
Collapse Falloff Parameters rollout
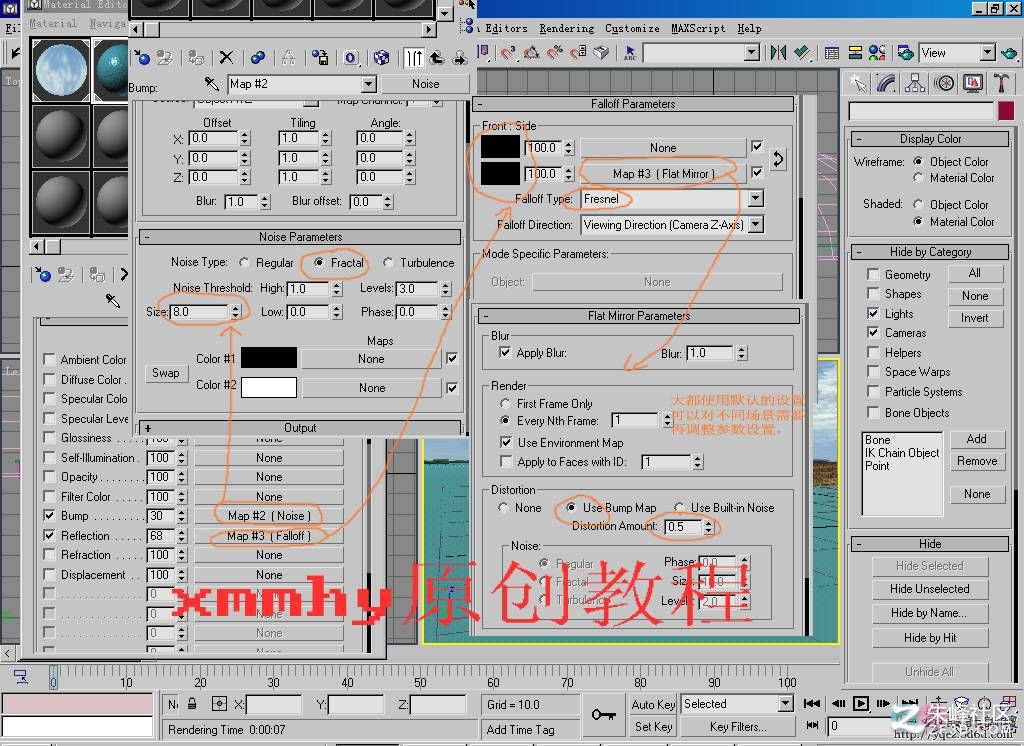(632, 104)
